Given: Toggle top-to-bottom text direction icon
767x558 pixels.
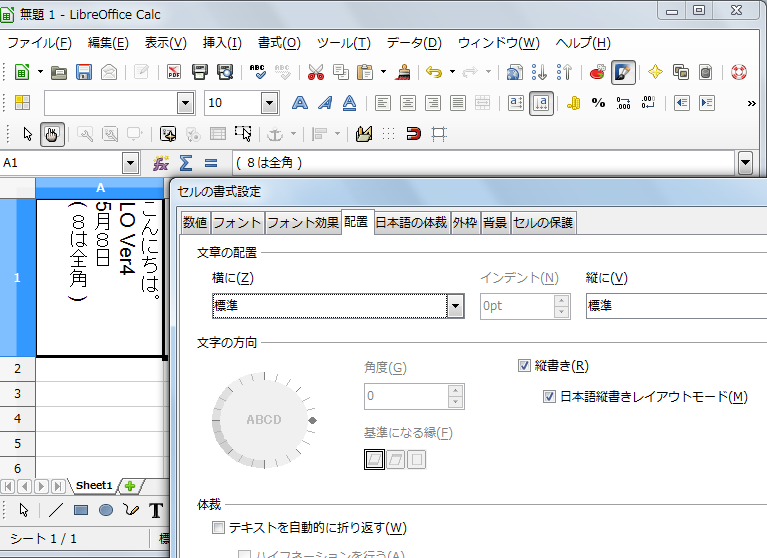Looking at the screenshot, I should click(541, 103).
